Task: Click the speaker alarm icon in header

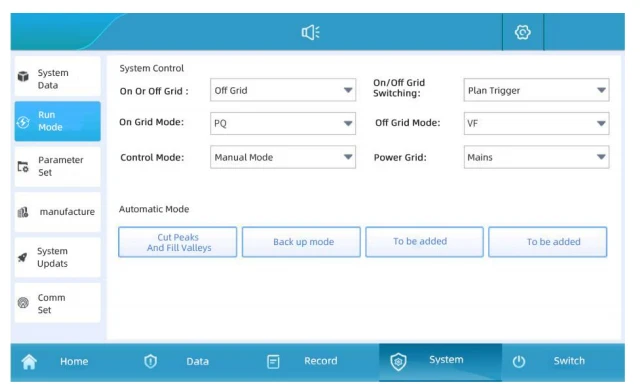Action: [x=311, y=32]
